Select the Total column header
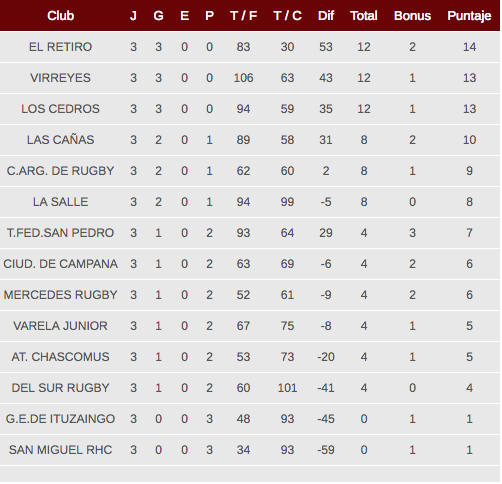The image size is (502, 484). tap(364, 16)
